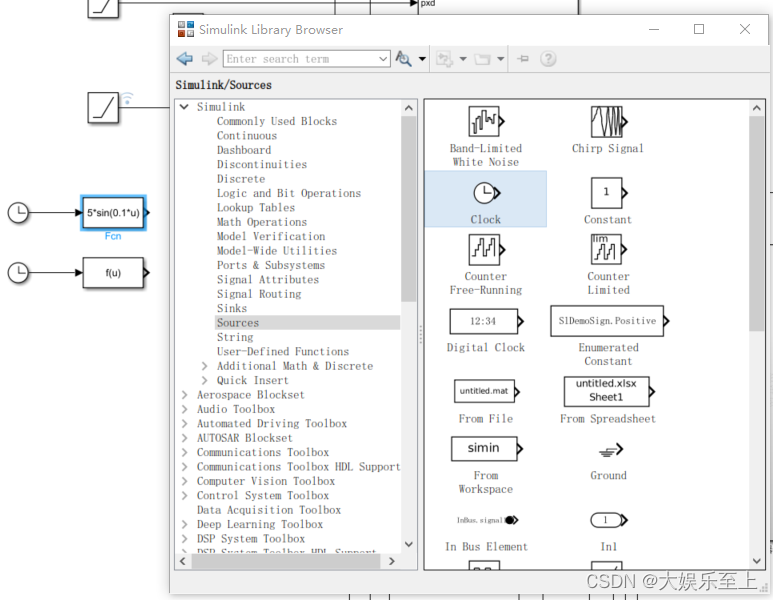Expand the Aerospace Blockset node
This screenshot has width=773, height=600.
pos(184,395)
